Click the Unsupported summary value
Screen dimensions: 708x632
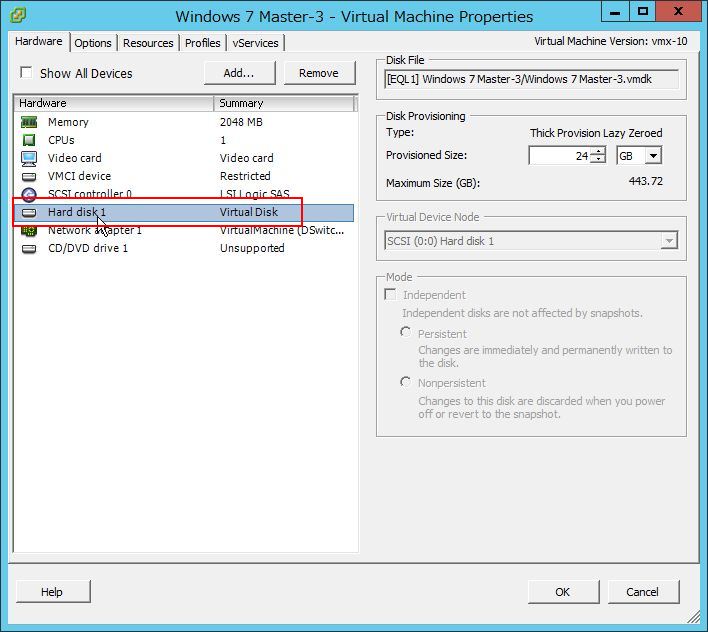[252, 248]
